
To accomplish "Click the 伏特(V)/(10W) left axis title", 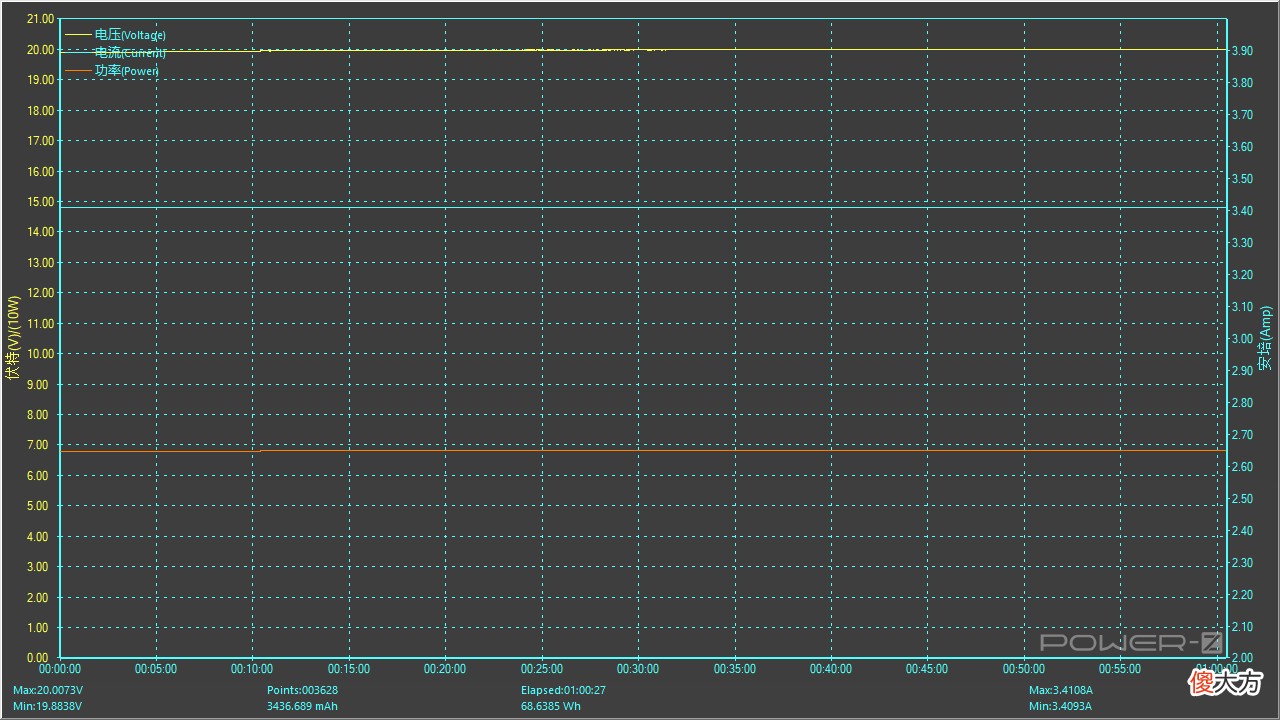I will tap(13, 338).
